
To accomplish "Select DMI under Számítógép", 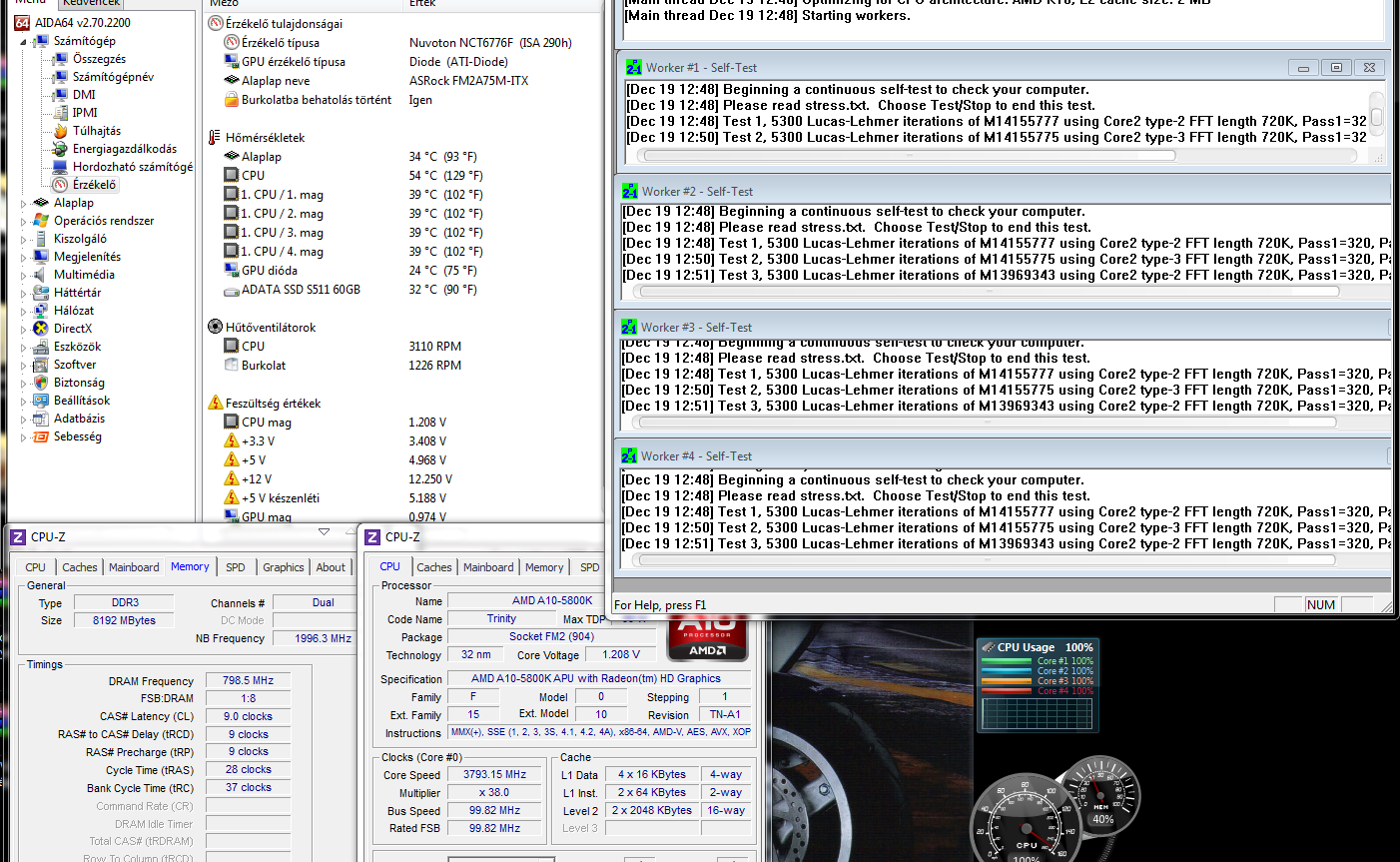I will click(x=84, y=95).
